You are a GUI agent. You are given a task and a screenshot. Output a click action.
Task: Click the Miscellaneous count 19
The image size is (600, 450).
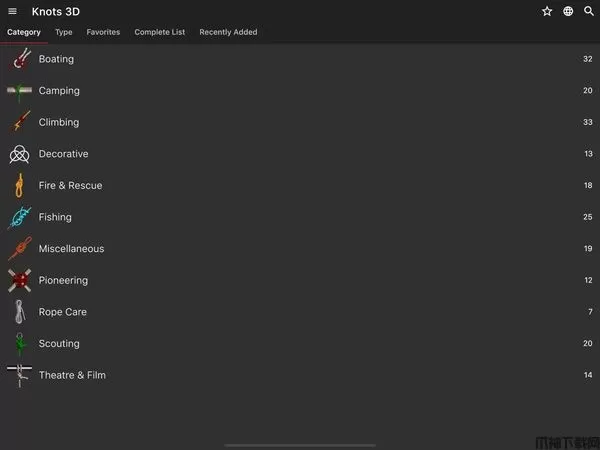tap(588, 249)
